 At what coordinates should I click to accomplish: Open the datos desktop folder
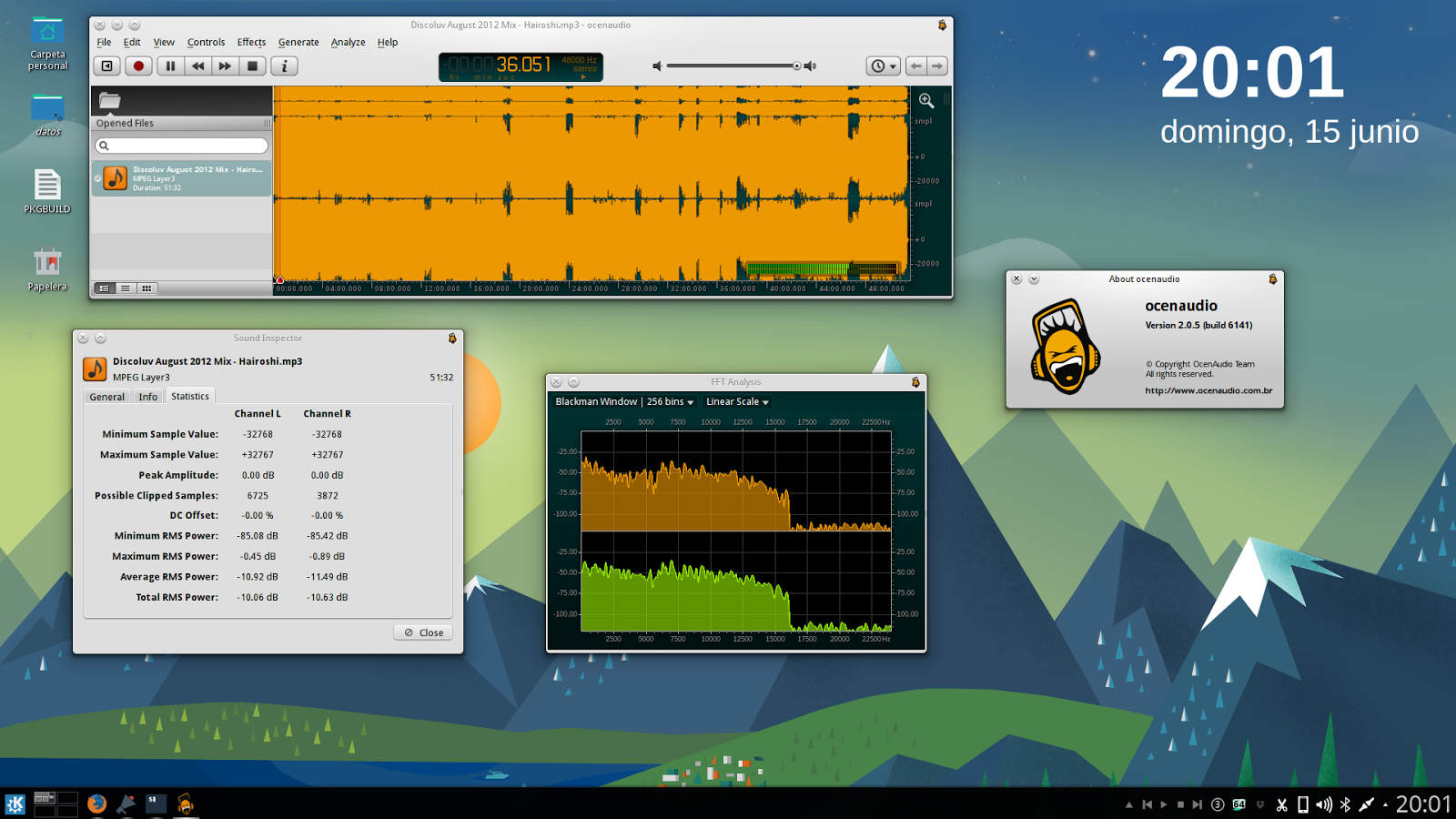tap(47, 114)
